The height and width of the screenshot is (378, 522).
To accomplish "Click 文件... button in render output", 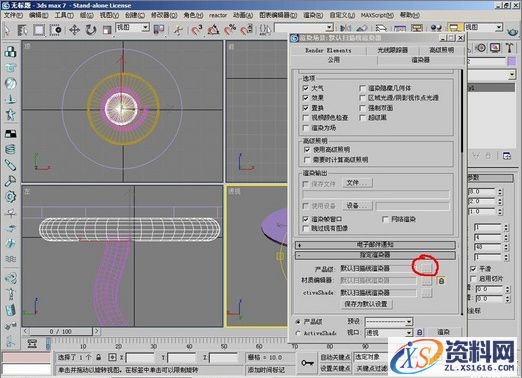I will pyautogui.click(x=357, y=183).
